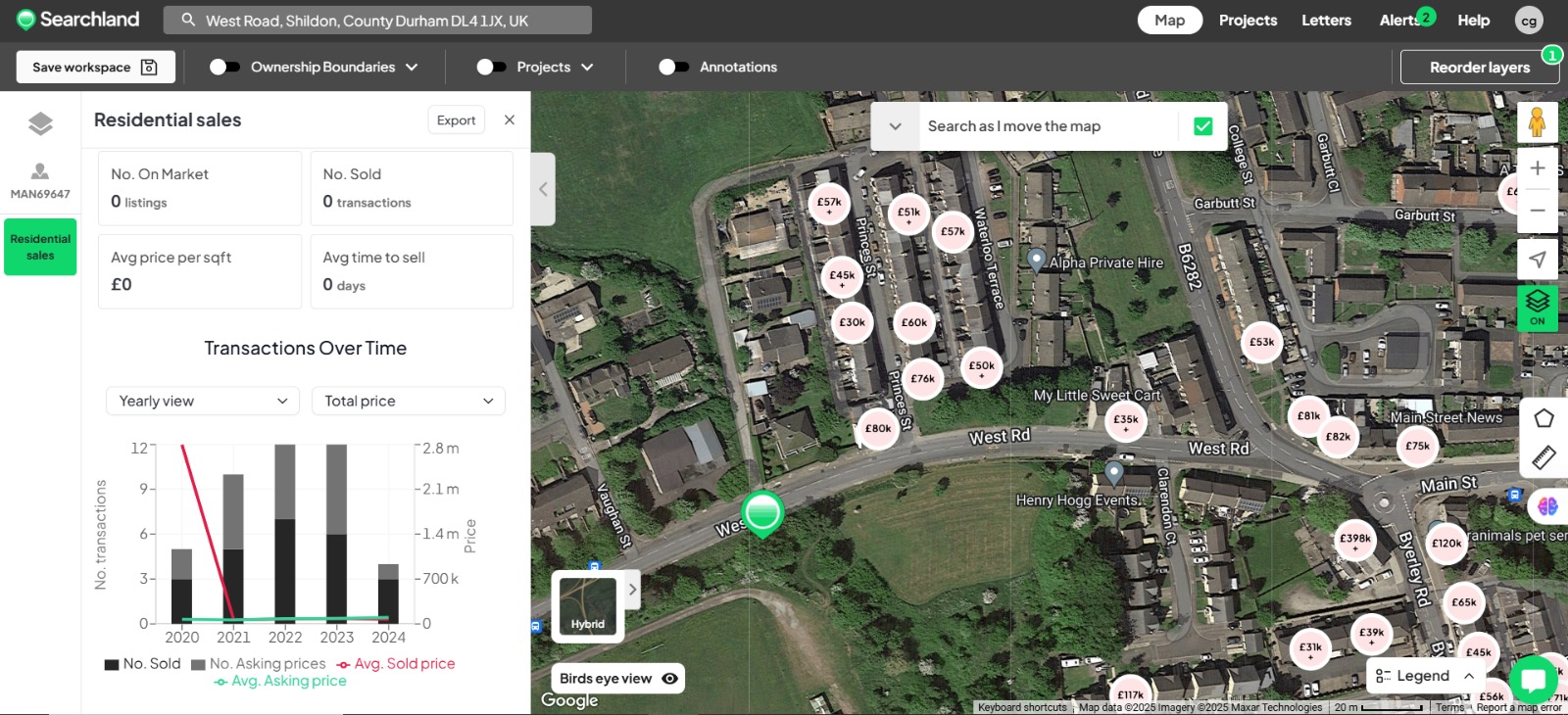Click the £120k price marker
This screenshot has height=715, width=1568.
click(1446, 544)
